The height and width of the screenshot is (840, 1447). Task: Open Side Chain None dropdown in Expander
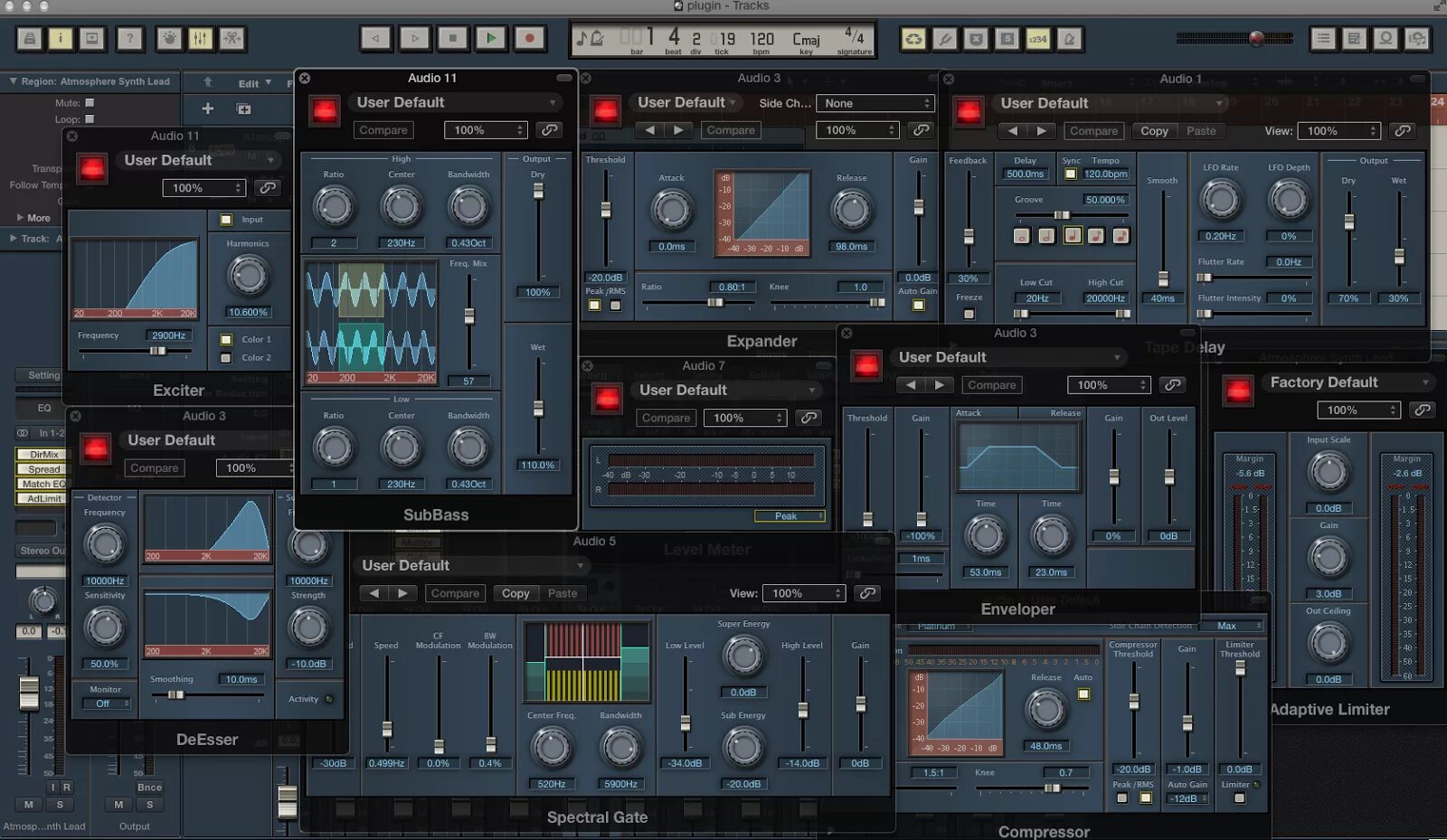(875, 103)
